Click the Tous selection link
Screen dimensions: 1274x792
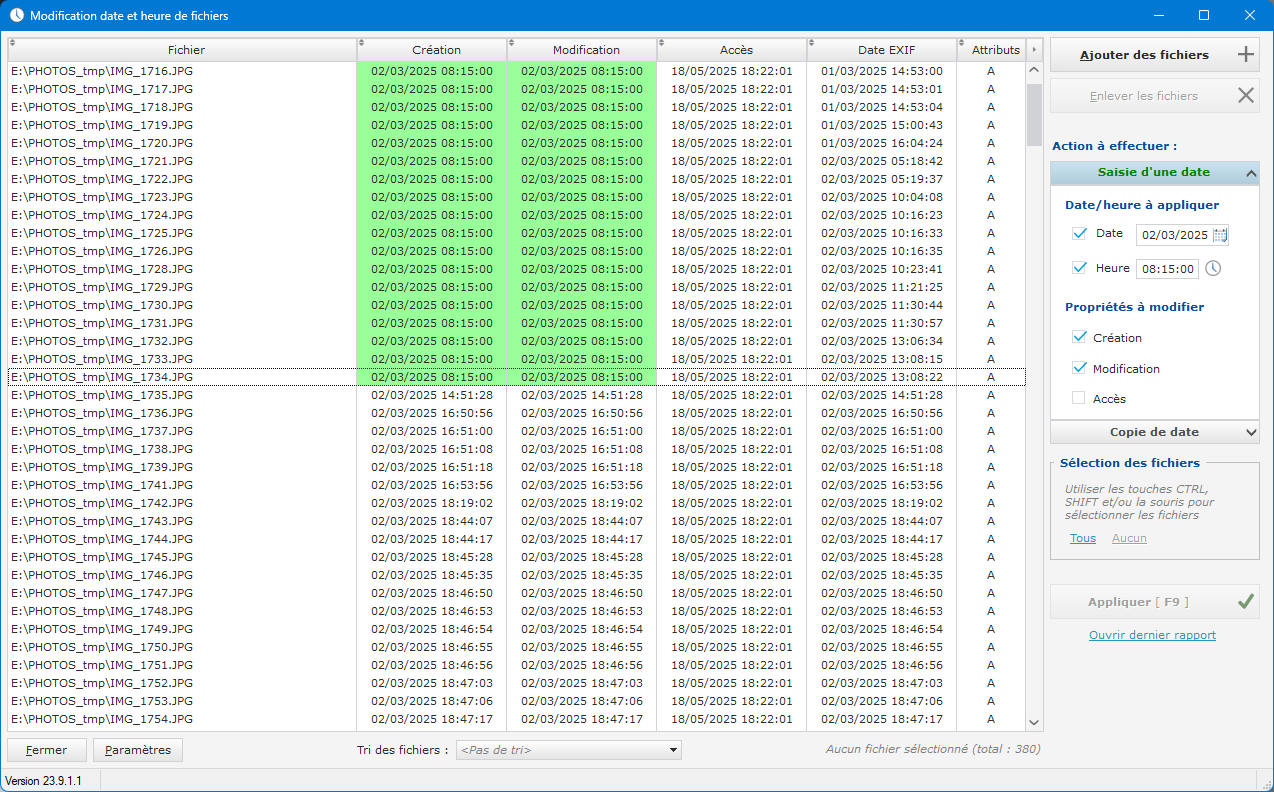click(1083, 538)
